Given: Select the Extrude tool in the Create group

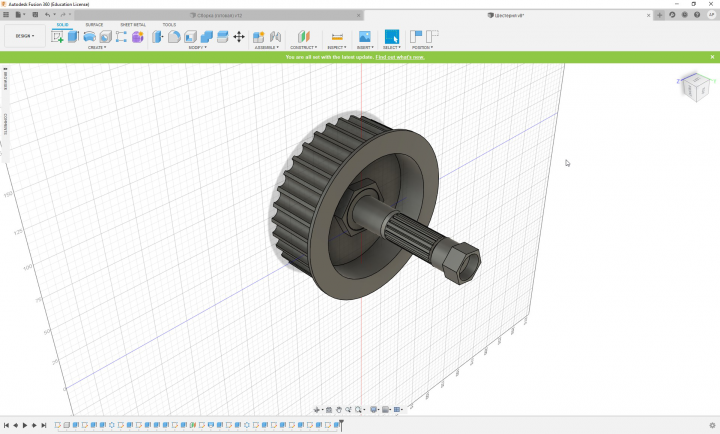Looking at the screenshot, I should pyautogui.click(x=73, y=37).
